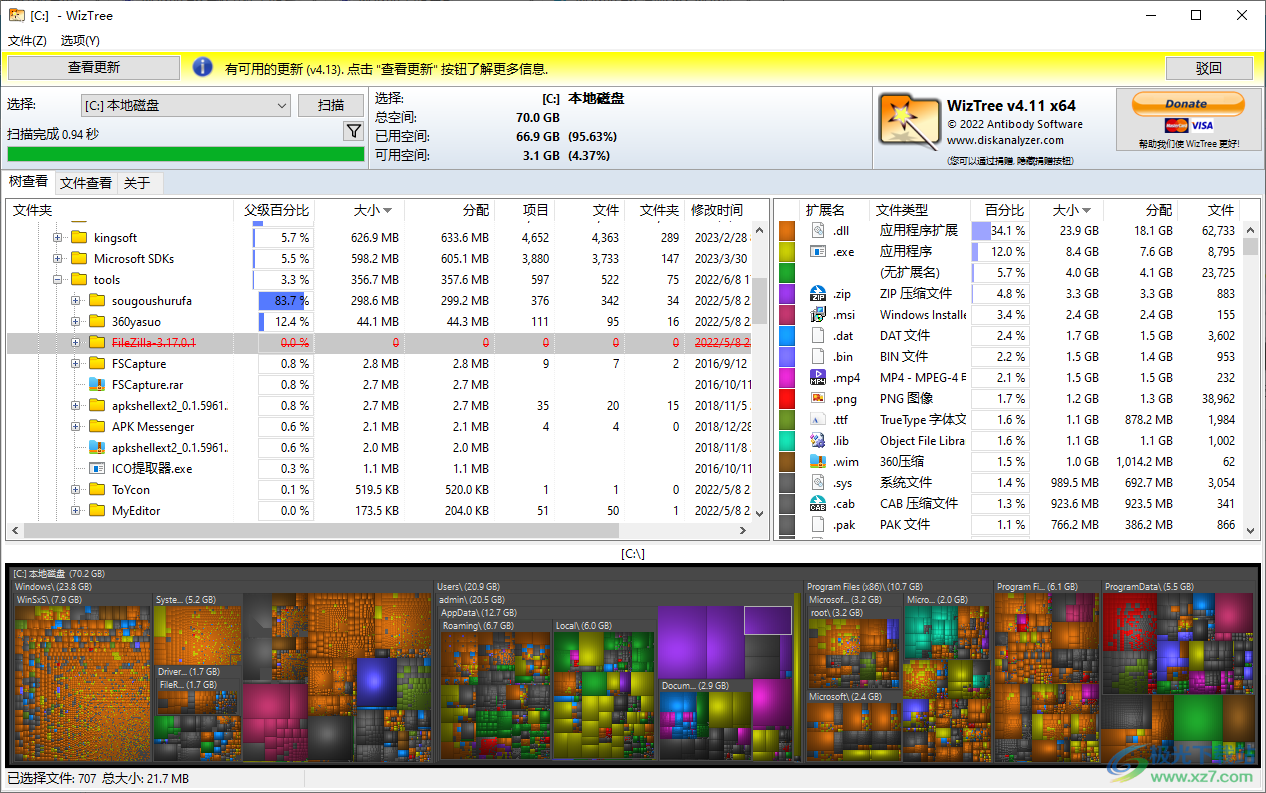Image resolution: width=1266 pixels, height=793 pixels.
Task: Click the 隐藏捐赠按钮 link
Action: tap(1046, 160)
